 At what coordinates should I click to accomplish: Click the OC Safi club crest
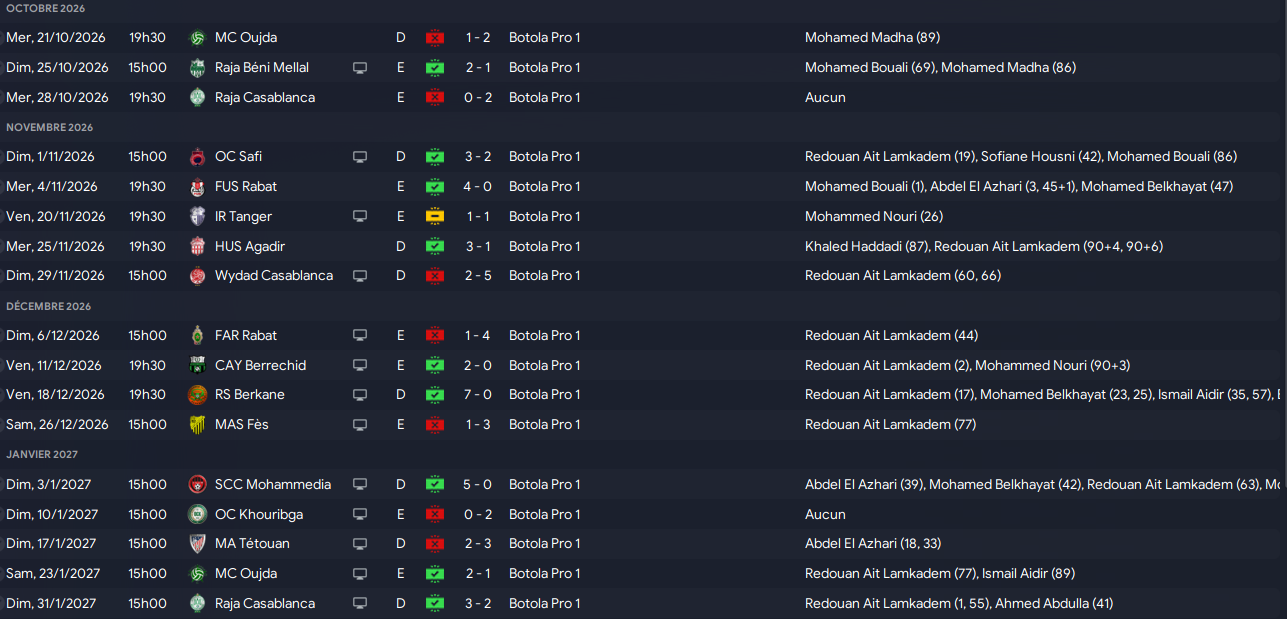[x=197, y=157]
